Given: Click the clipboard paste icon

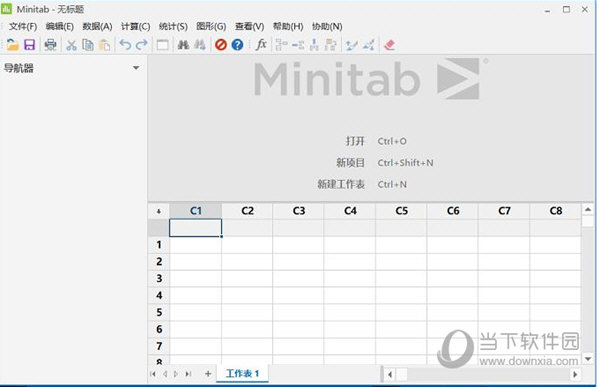Looking at the screenshot, I should 104,45.
